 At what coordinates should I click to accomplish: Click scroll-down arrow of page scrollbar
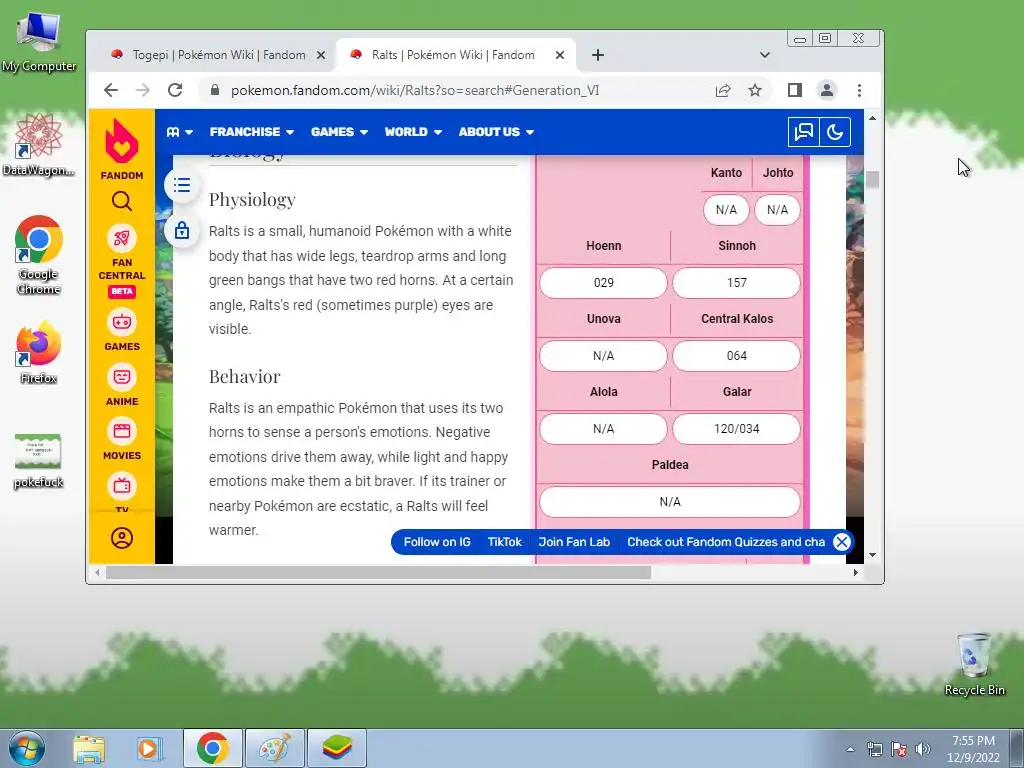(872, 554)
